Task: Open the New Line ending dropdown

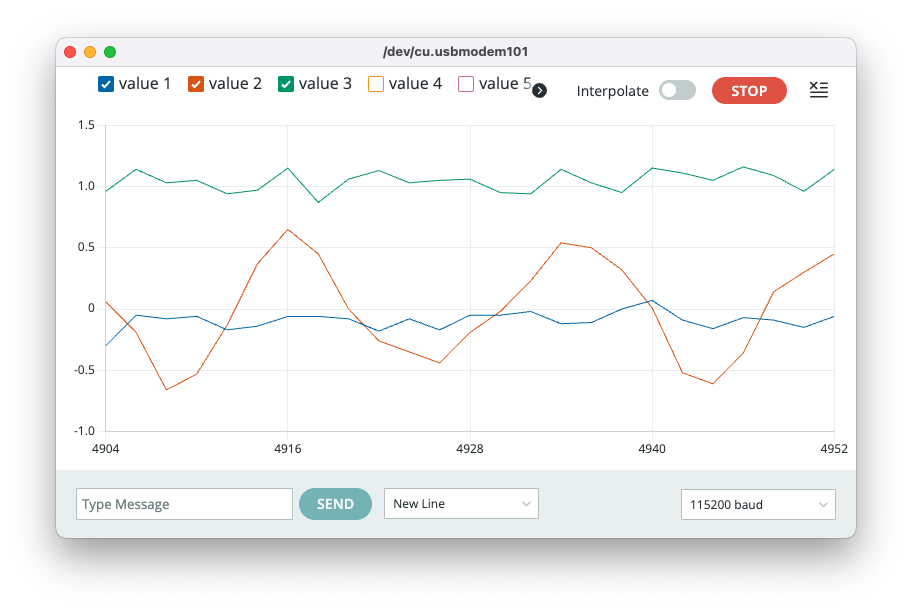Action: coord(461,504)
